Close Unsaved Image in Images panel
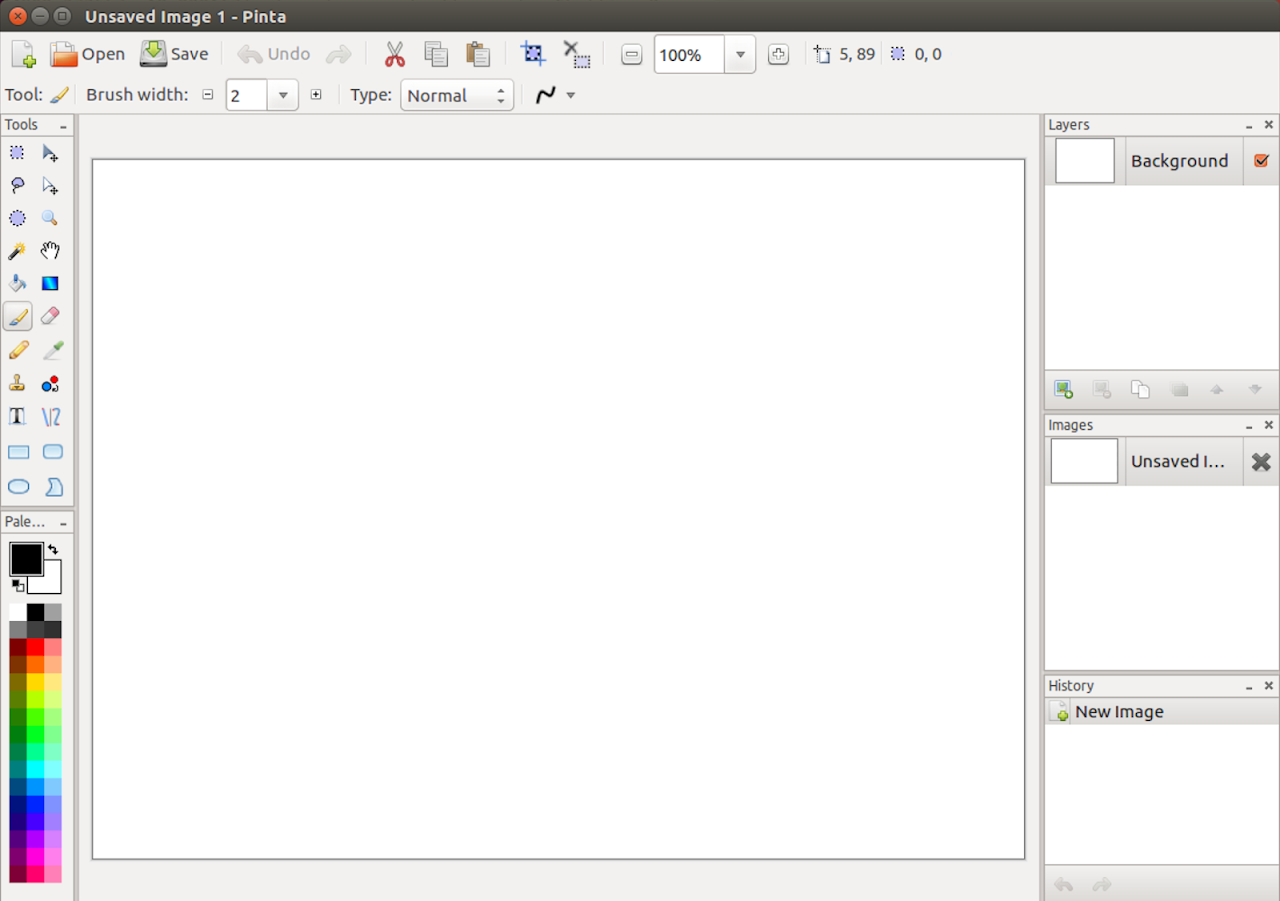The width and height of the screenshot is (1280, 901). pyautogui.click(x=1261, y=462)
